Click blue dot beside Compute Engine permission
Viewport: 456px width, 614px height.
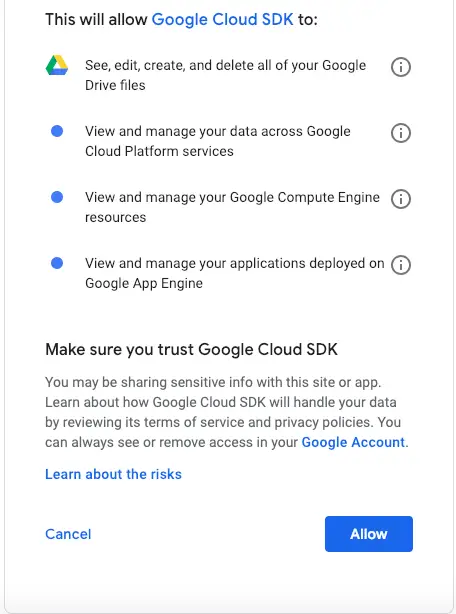[x=57, y=197]
